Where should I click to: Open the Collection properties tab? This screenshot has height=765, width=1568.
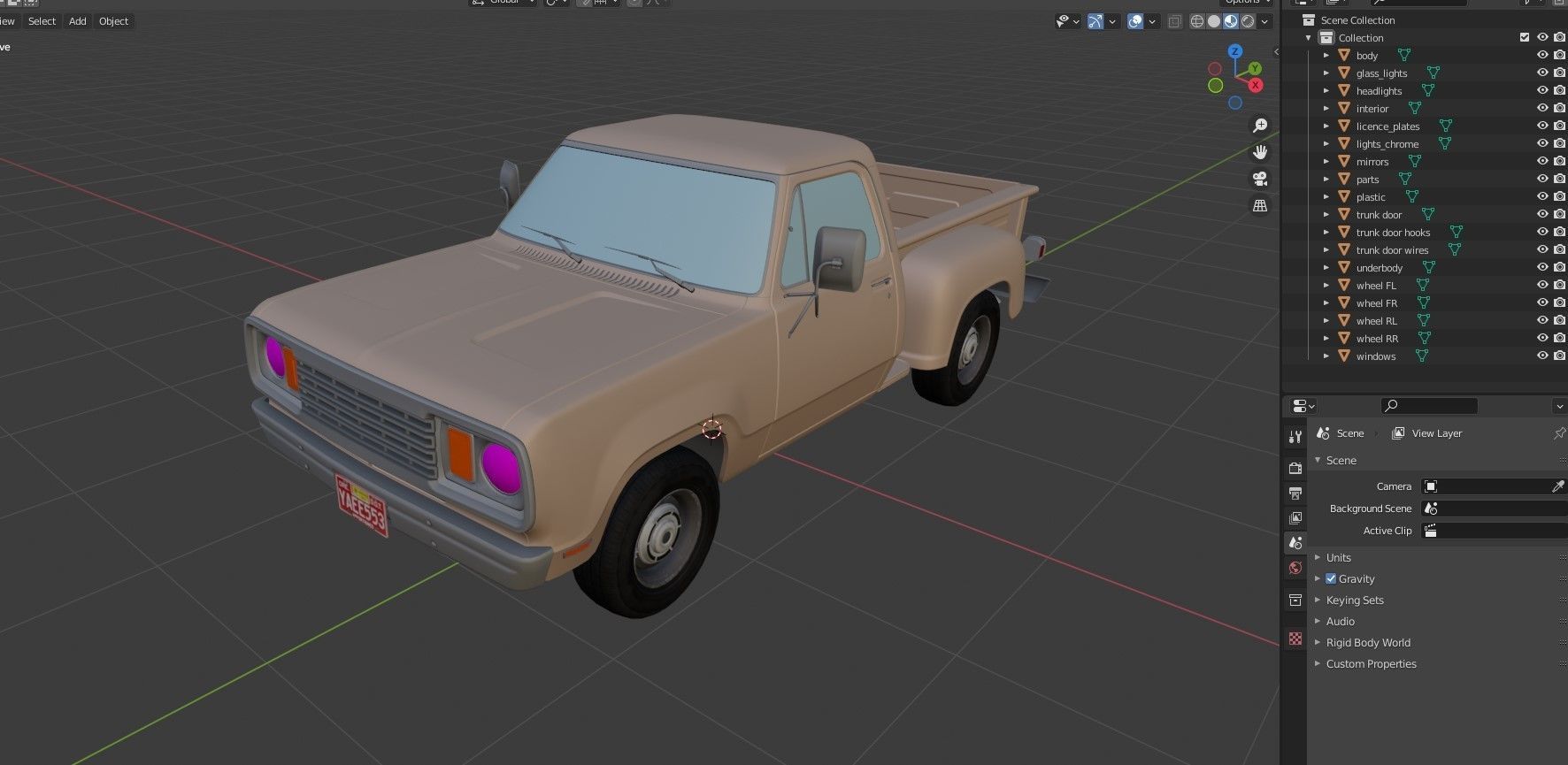[x=1295, y=600]
